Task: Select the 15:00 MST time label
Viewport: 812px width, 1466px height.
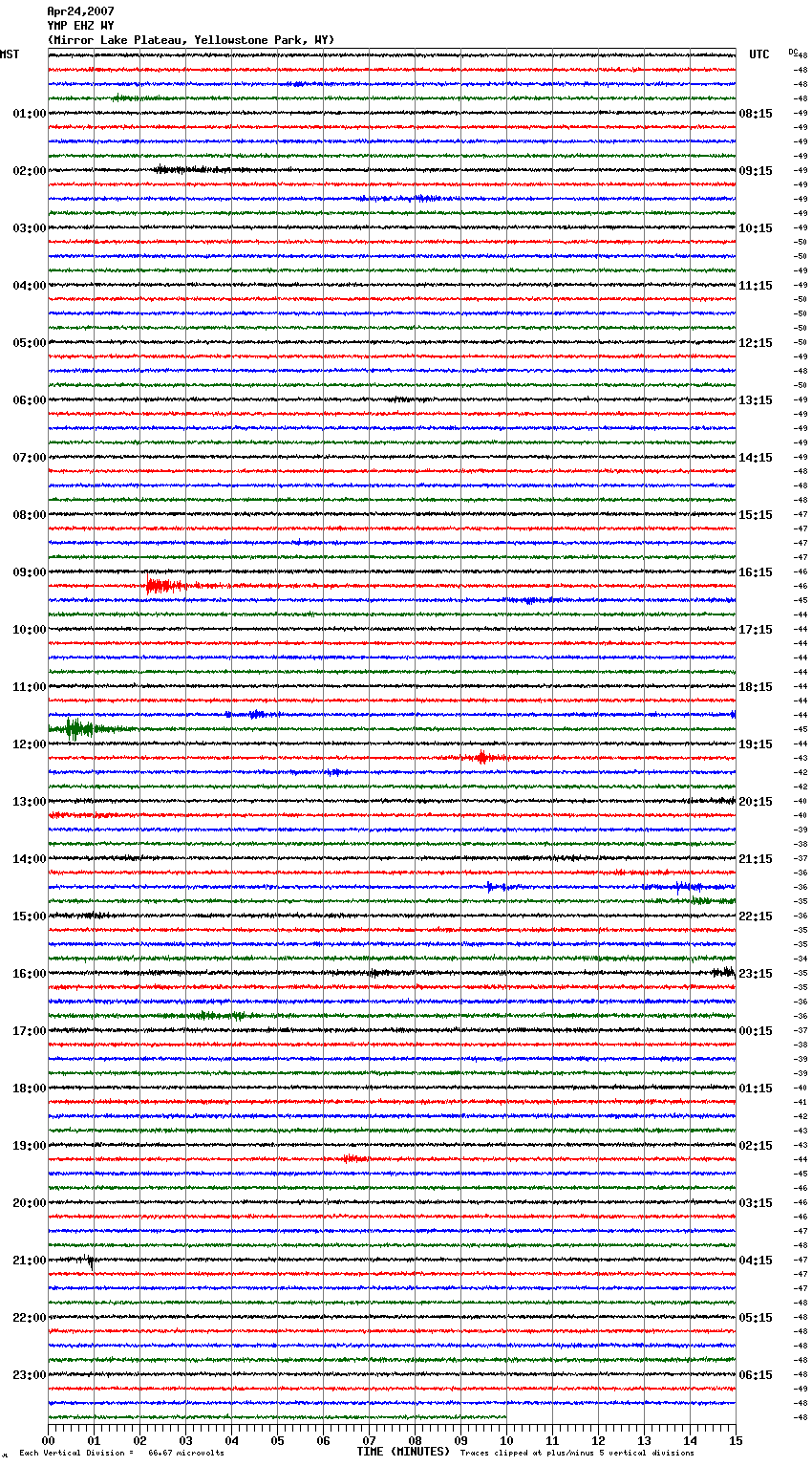Action: (x=30, y=916)
